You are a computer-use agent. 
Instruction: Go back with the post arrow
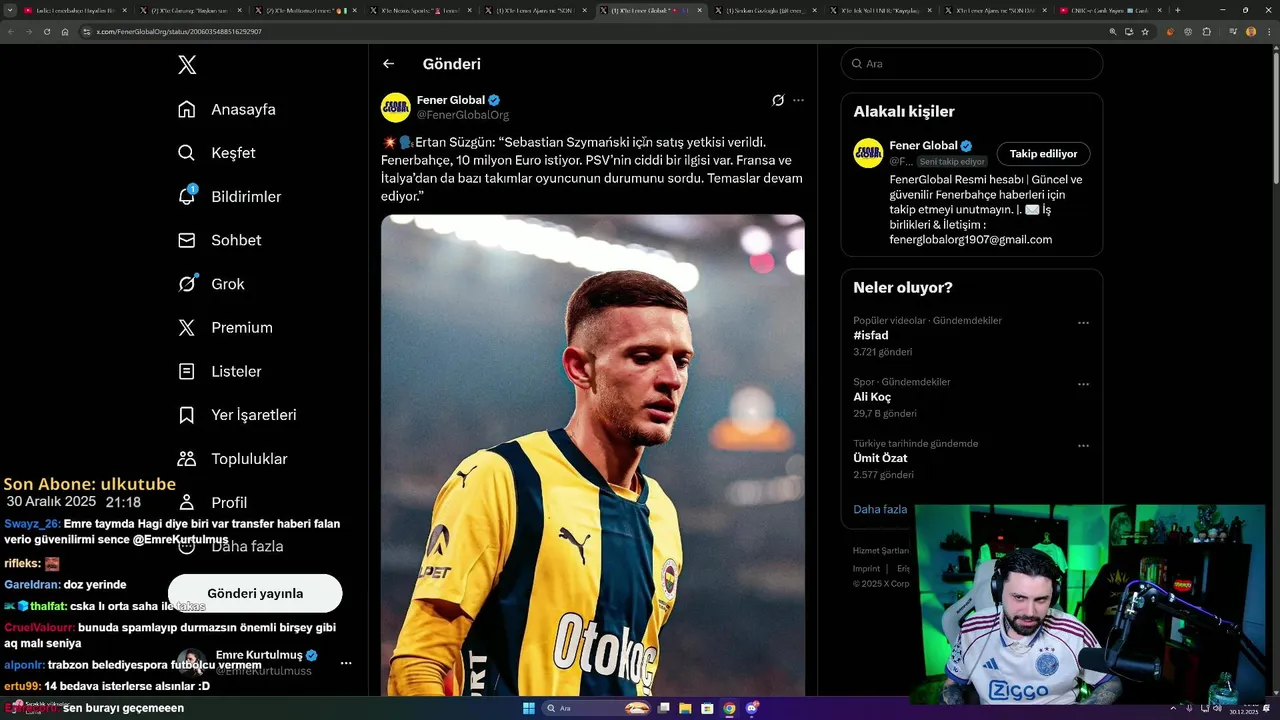389,64
